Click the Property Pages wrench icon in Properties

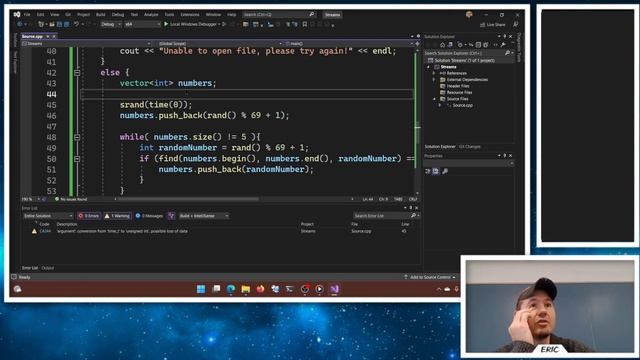(x=445, y=171)
